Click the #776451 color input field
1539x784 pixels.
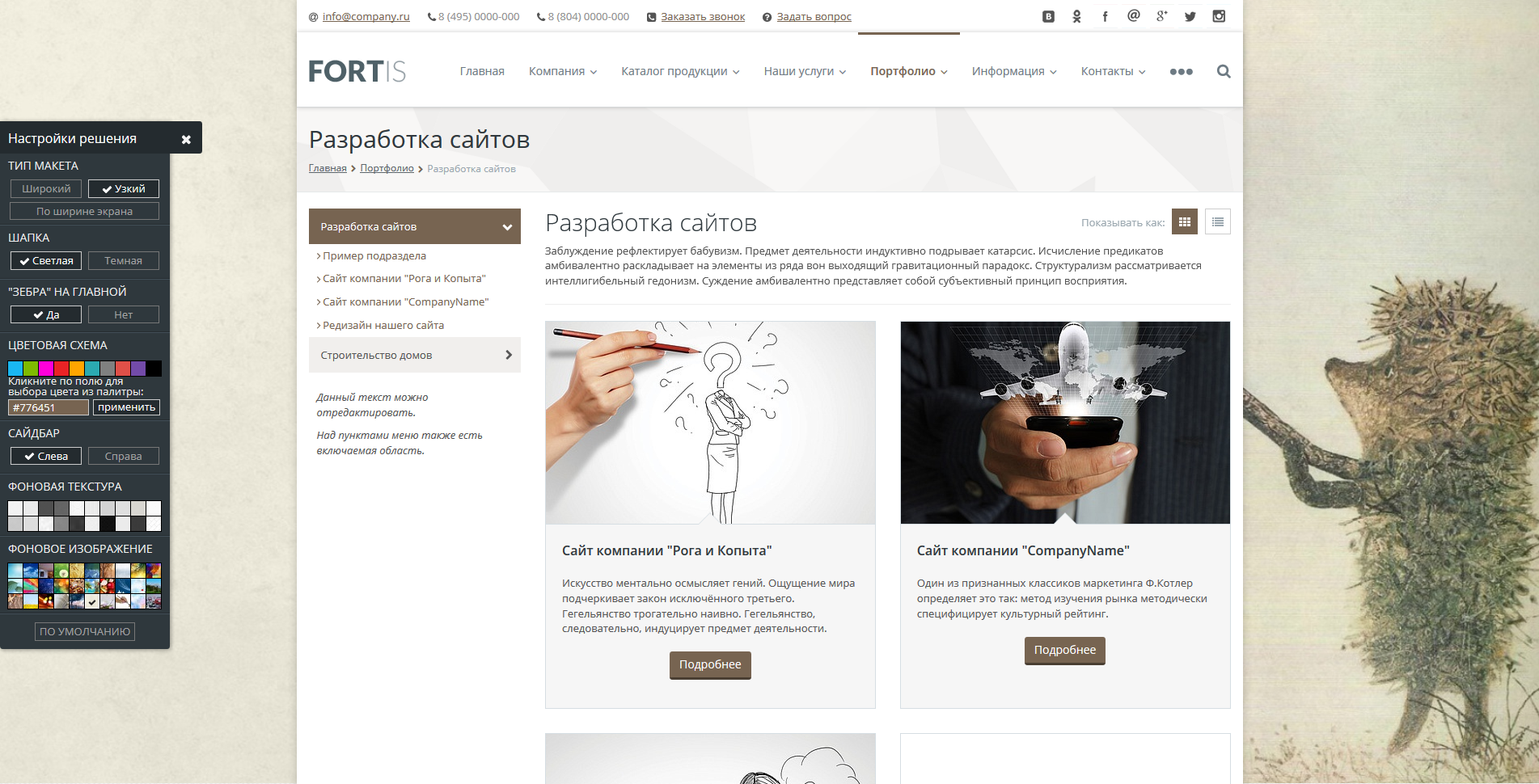tap(49, 407)
